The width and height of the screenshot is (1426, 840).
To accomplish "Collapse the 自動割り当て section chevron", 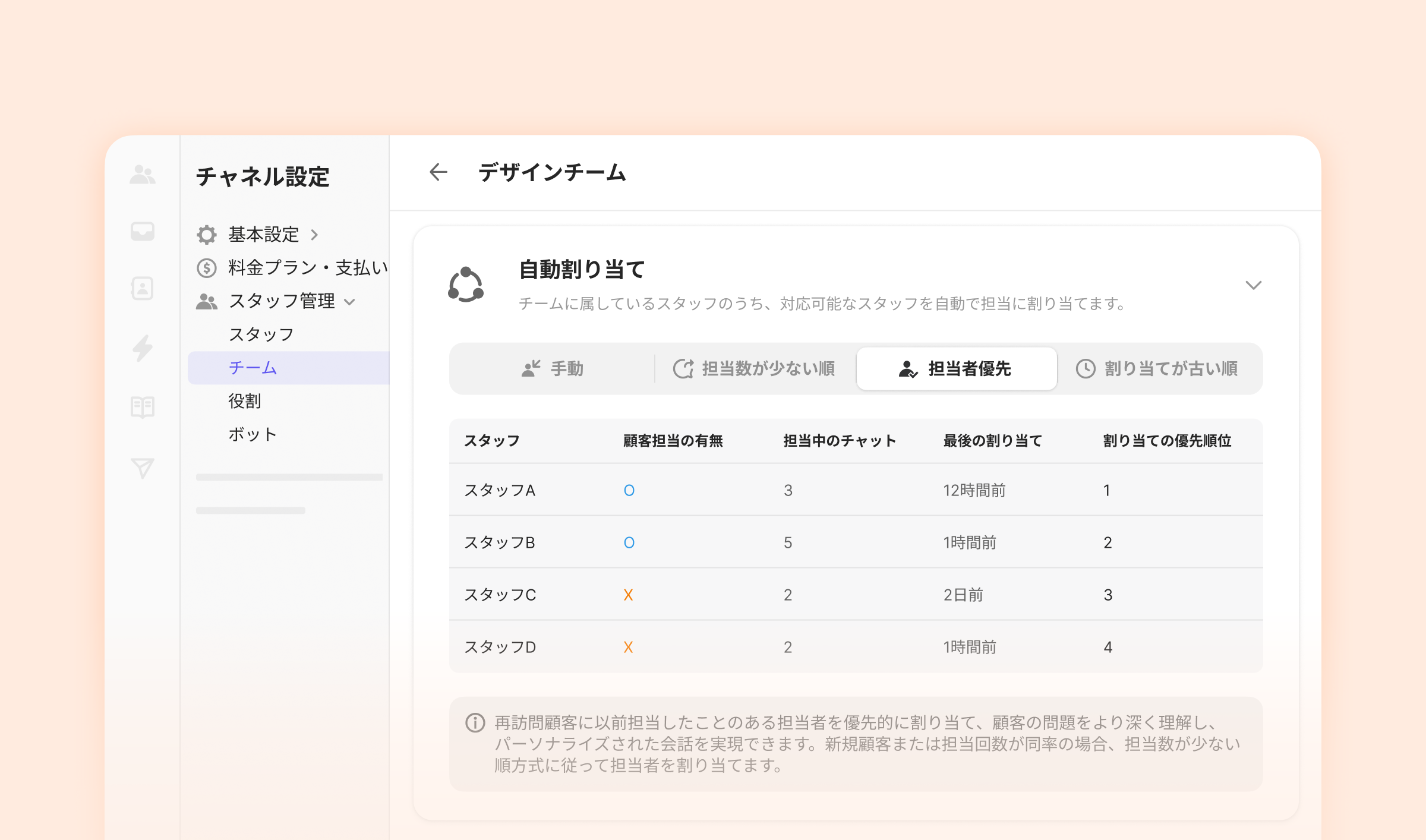I will (x=1253, y=285).
